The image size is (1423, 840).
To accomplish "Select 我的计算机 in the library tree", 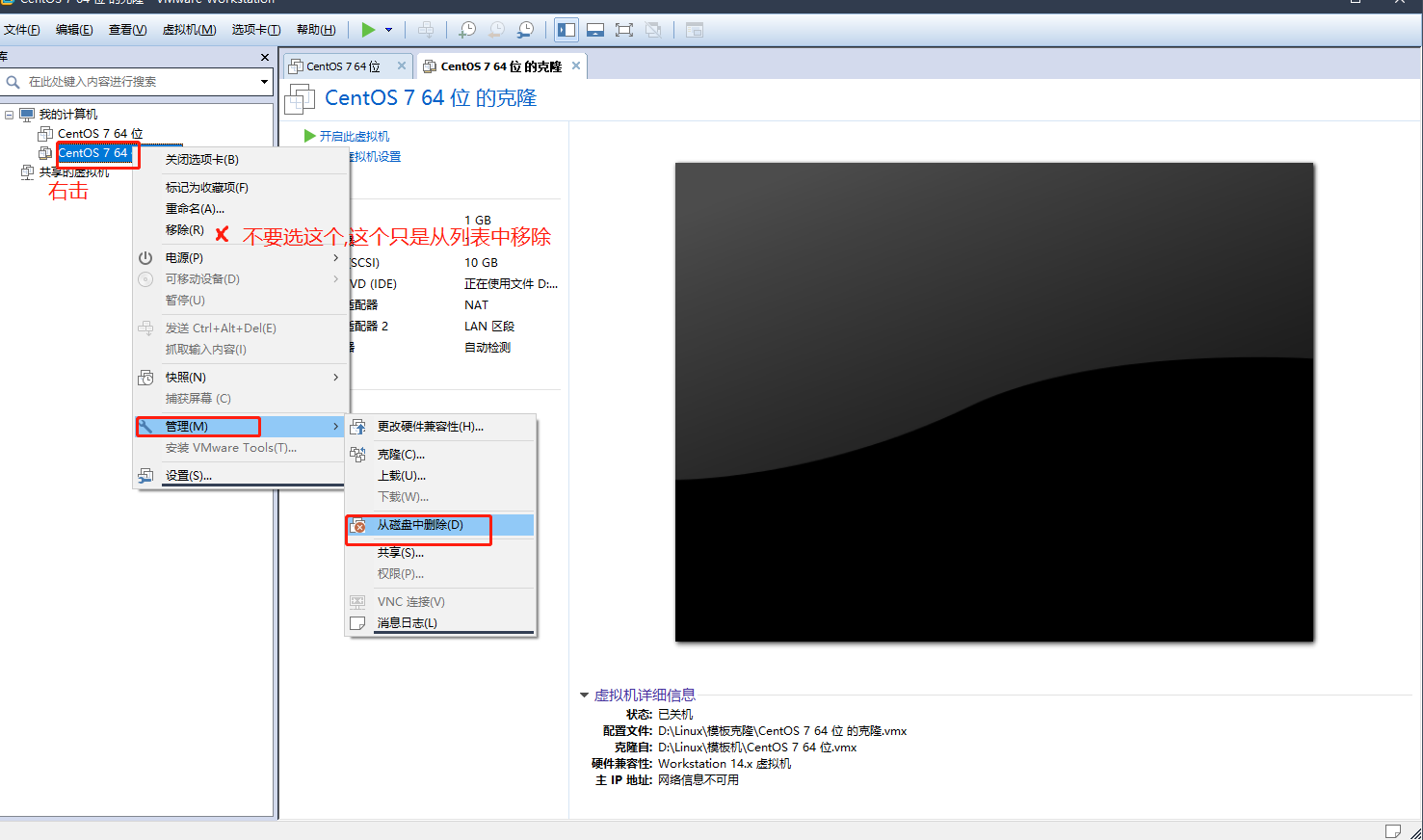I will [67, 115].
